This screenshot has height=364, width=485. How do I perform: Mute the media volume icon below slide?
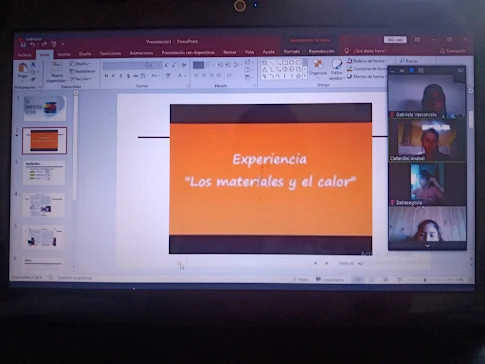tap(360, 264)
